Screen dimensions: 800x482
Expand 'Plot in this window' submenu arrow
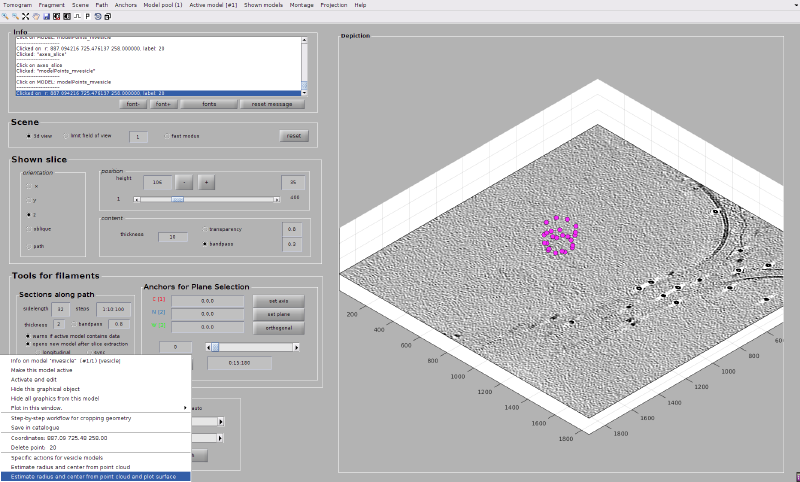[x=185, y=408]
